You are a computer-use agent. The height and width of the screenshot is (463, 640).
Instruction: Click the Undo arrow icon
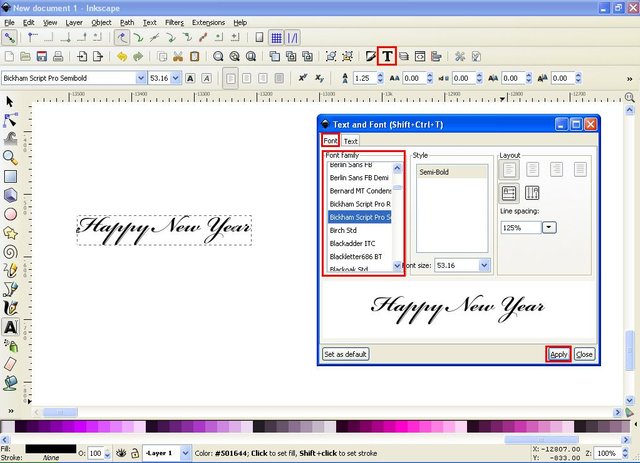(121, 56)
